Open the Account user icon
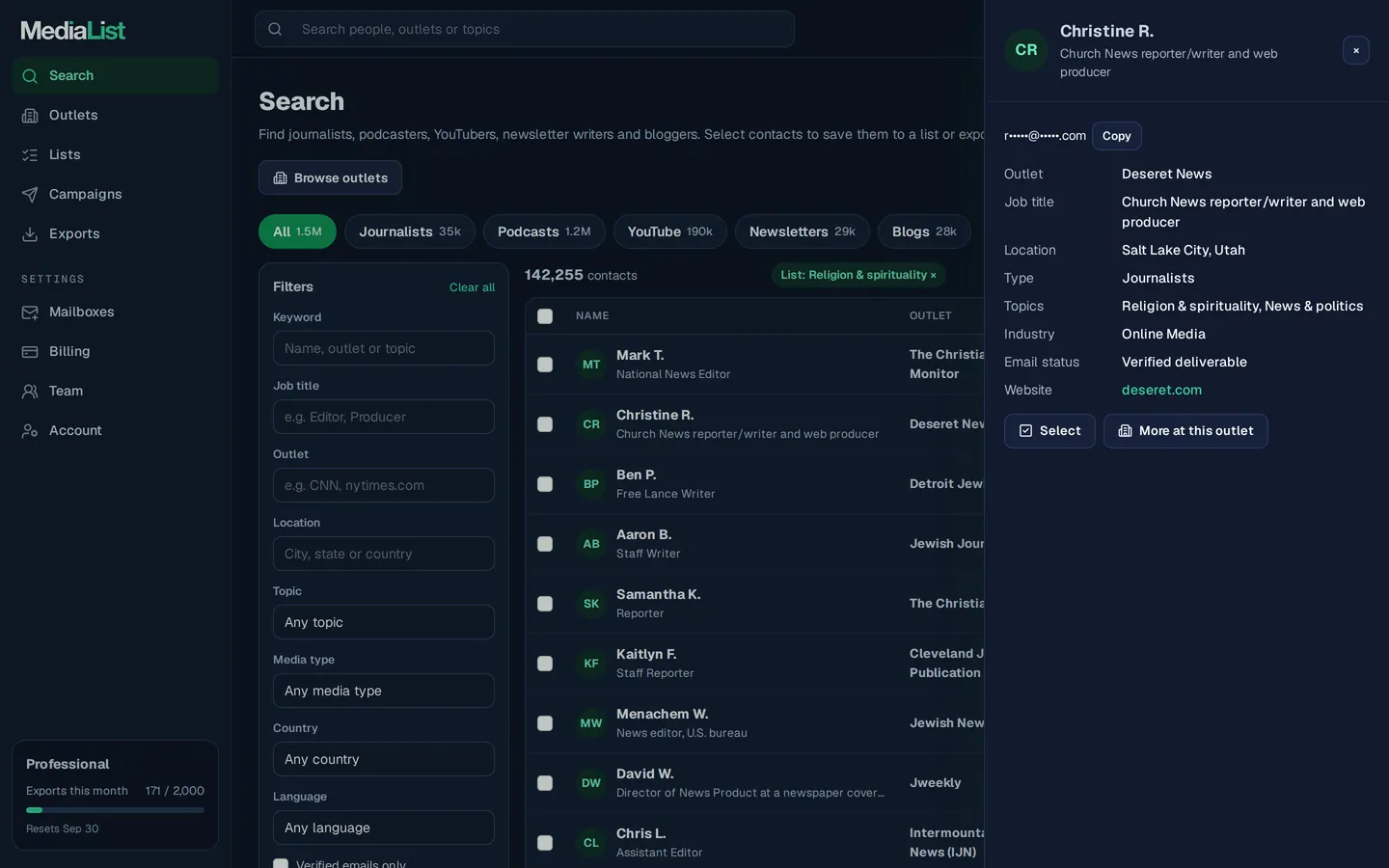 click(30, 430)
